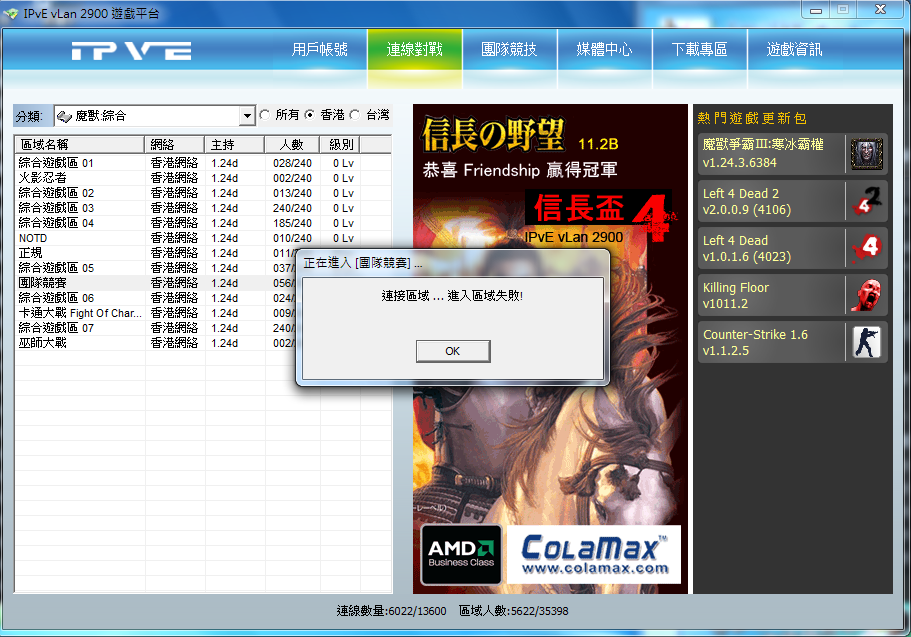Select the 卡通大戰 Fight Of Char... row
Viewport: 911px width, 637px height.
click(156, 313)
